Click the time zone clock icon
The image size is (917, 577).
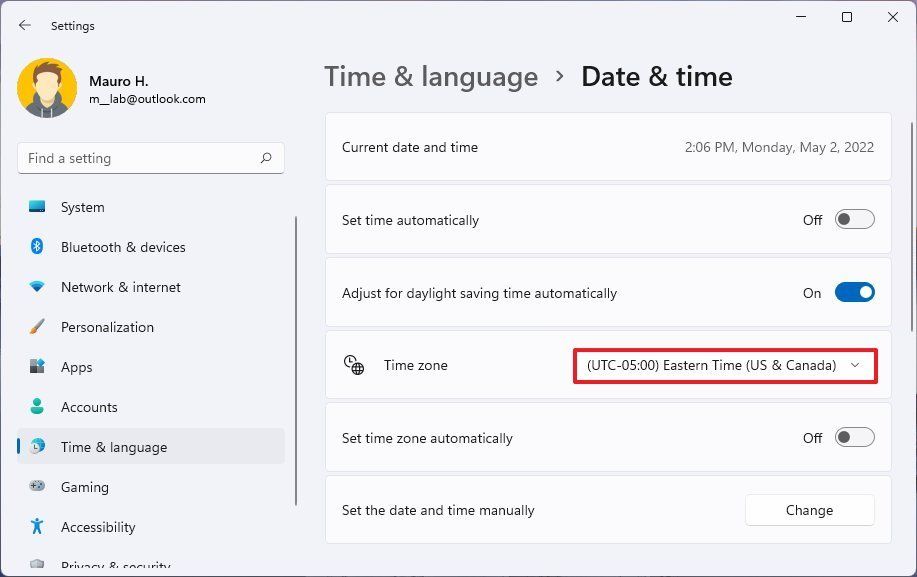click(x=354, y=365)
